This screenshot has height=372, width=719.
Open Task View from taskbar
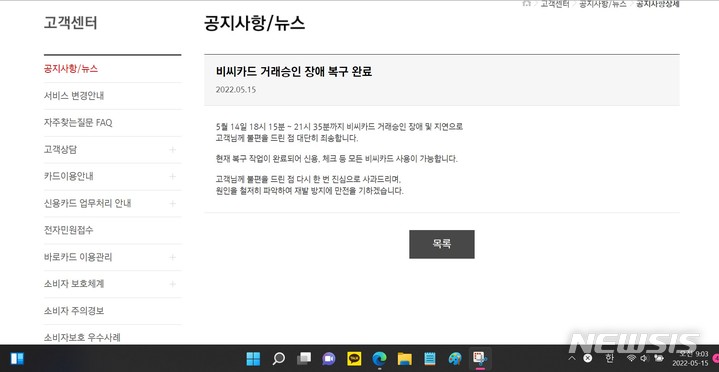coord(304,358)
